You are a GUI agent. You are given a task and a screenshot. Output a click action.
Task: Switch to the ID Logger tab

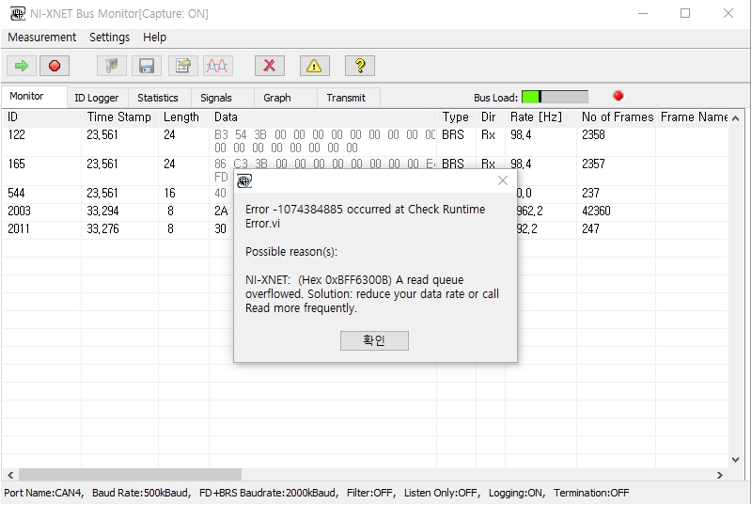coord(97,98)
